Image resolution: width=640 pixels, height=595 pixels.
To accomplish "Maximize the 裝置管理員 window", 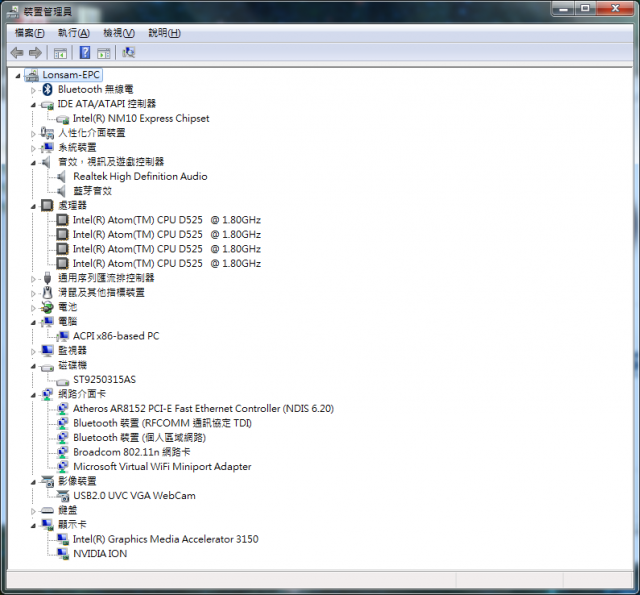I will point(585,9).
